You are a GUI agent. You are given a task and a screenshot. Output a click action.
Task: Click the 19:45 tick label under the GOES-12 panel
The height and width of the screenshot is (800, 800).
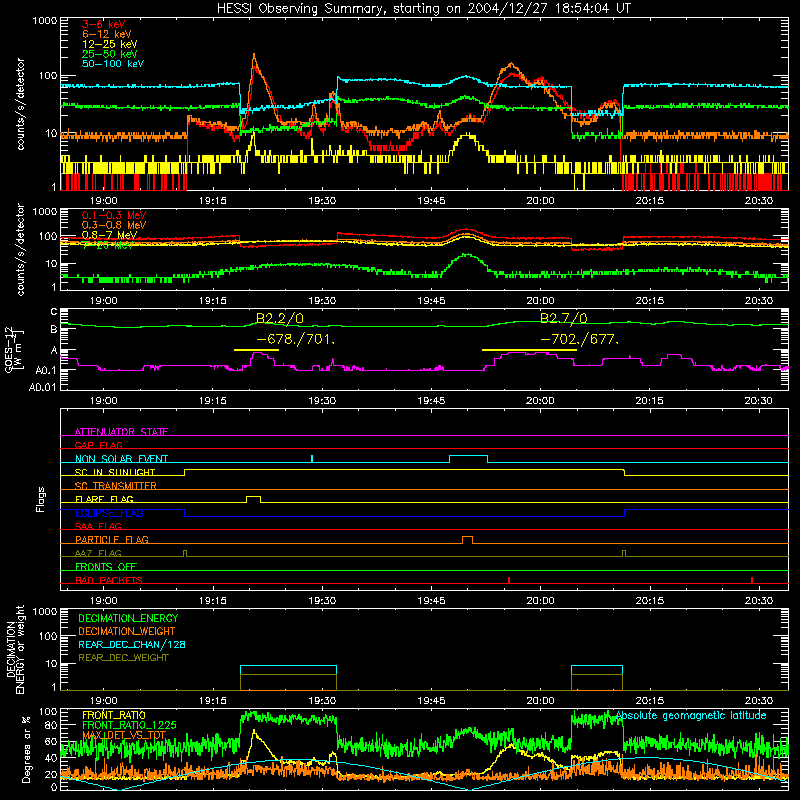pos(431,401)
